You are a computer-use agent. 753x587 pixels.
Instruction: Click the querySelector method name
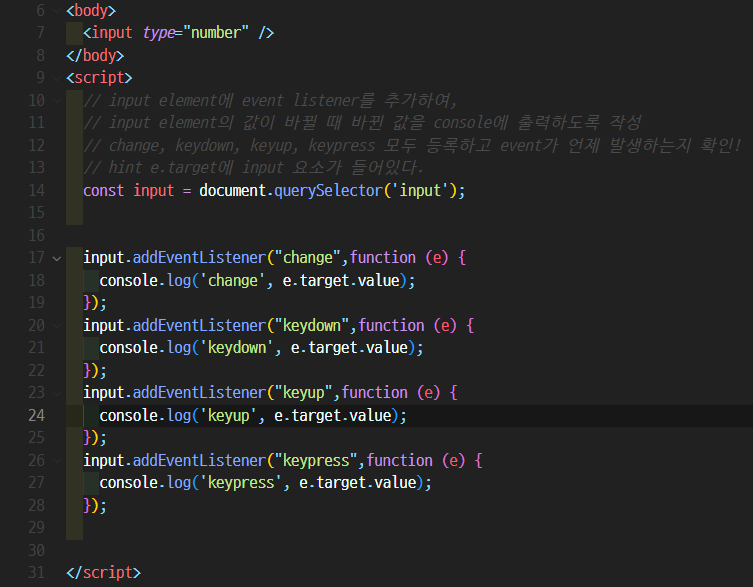(328, 191)
